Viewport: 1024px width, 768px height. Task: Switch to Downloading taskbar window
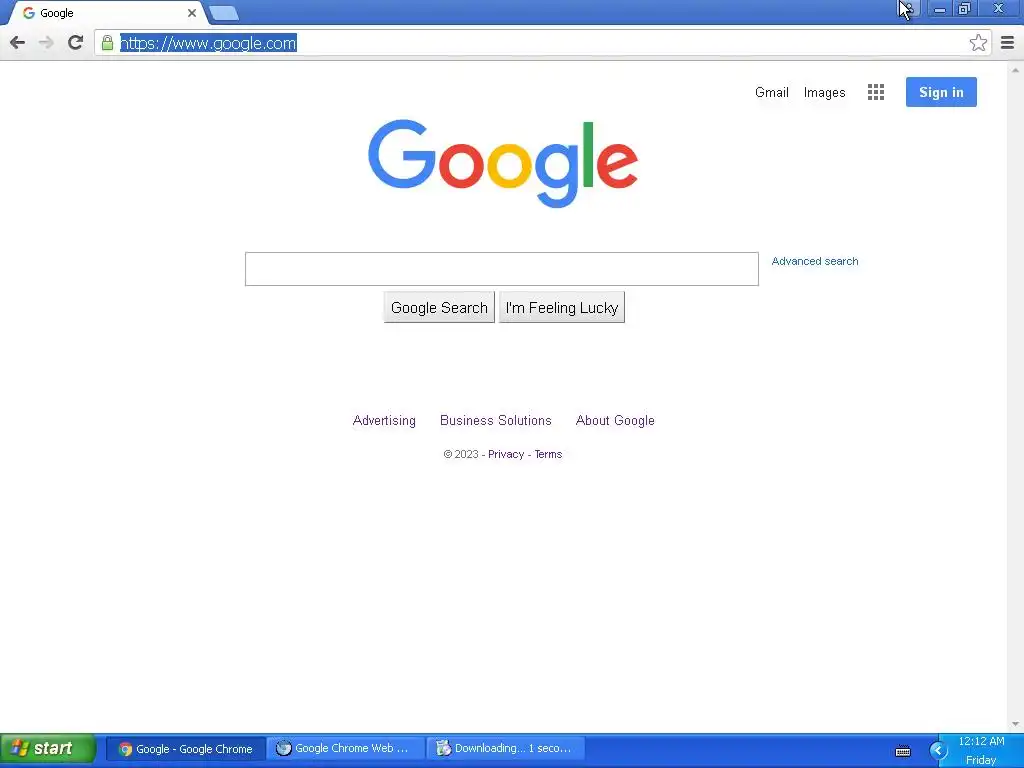(x=505, y=748)
